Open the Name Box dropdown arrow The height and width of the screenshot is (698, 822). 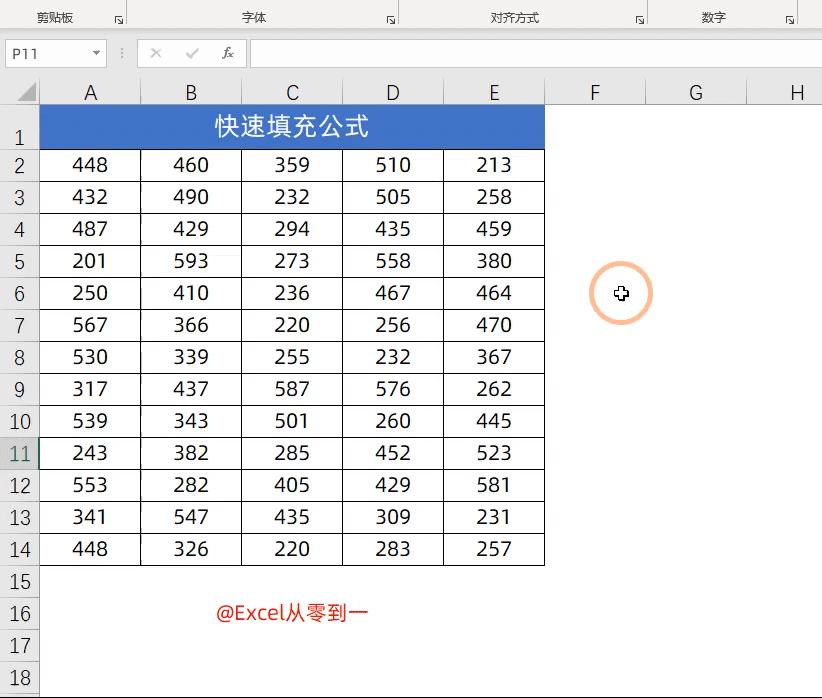point(95,53)
